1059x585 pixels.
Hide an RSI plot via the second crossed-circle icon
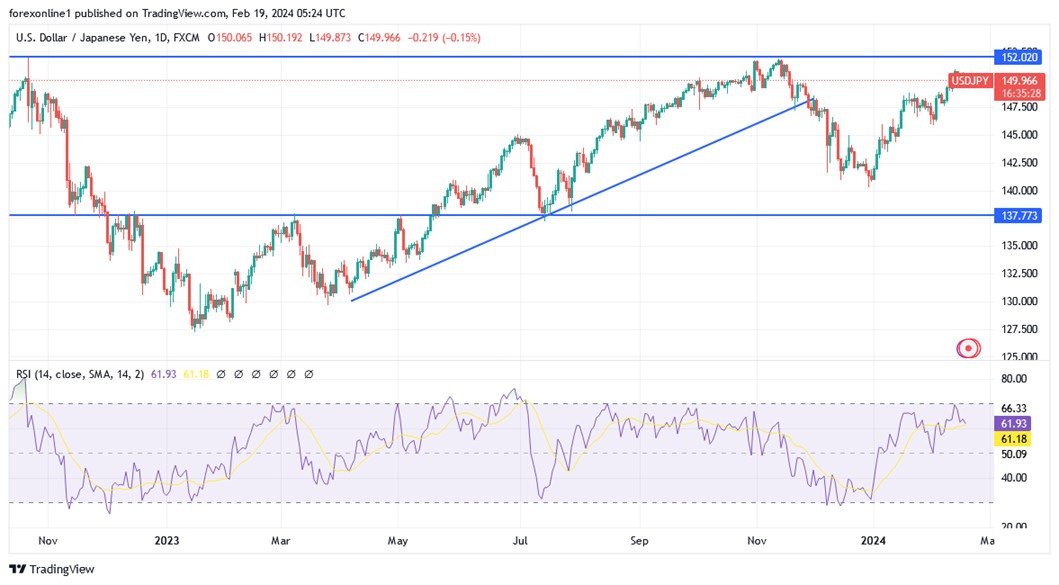[238, 373]
